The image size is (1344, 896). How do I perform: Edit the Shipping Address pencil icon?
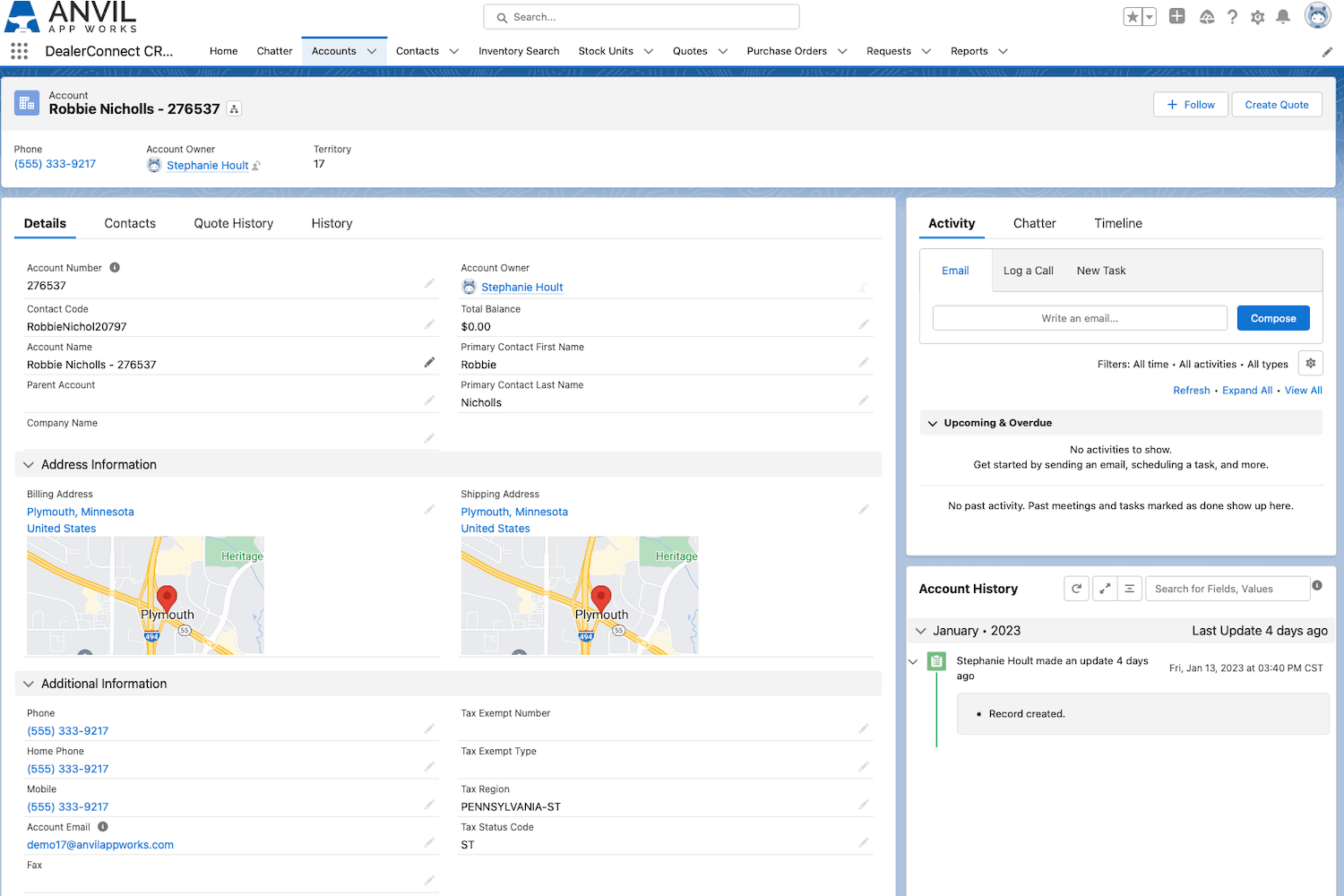click(864, 509)
